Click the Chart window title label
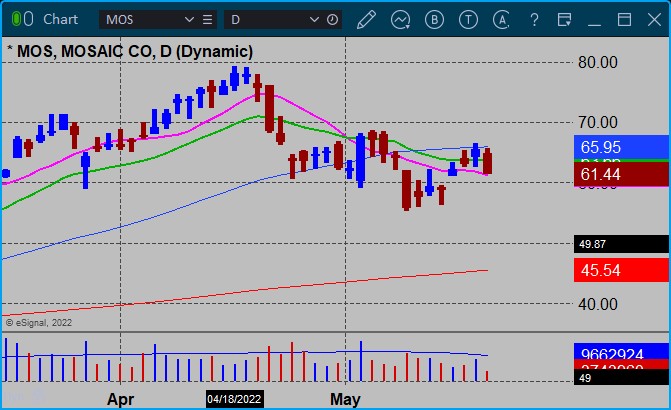Image resolution: width=671 pixels, height=410 pixels. pos(60,19)
